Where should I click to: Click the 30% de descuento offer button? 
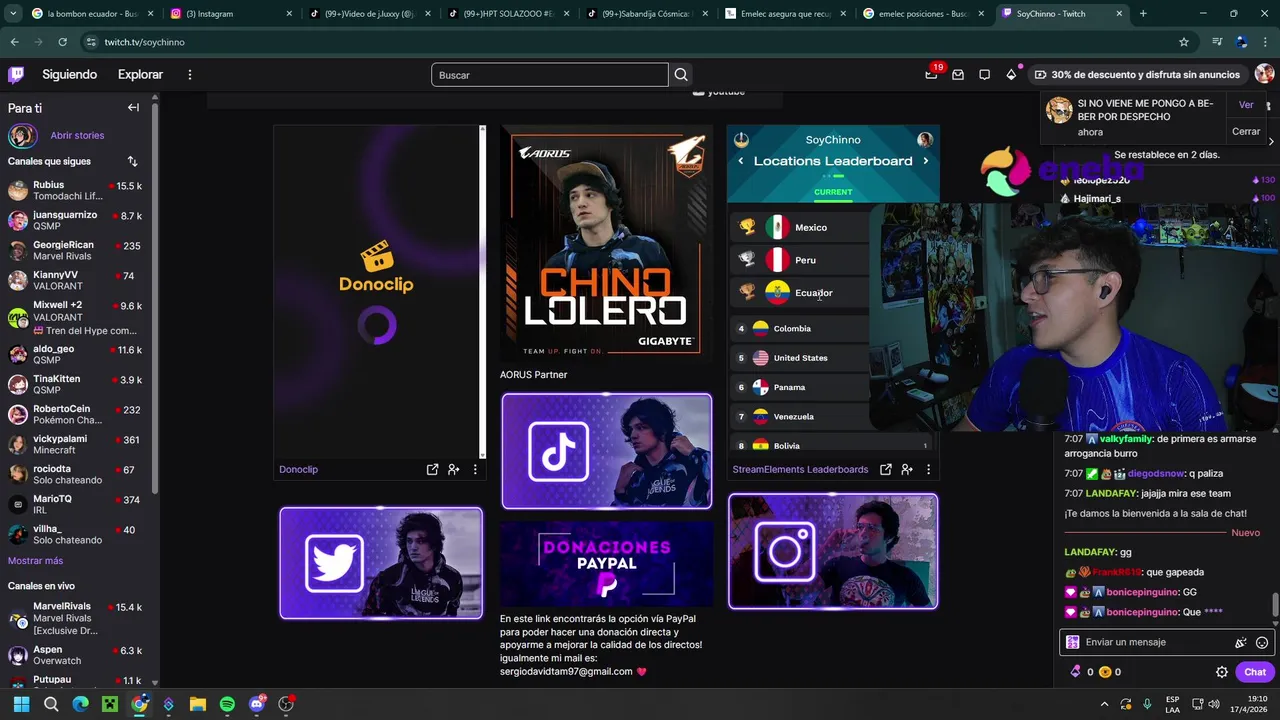(x=1138, y=75)
